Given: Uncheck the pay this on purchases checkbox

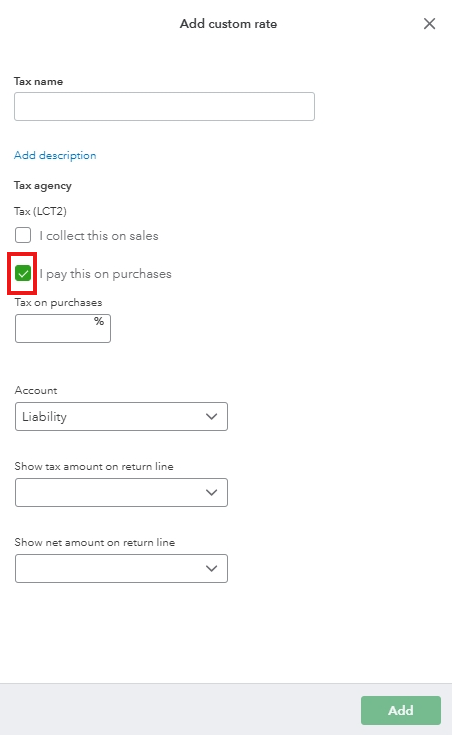Looking at the screenshot, I should point(23,273).
